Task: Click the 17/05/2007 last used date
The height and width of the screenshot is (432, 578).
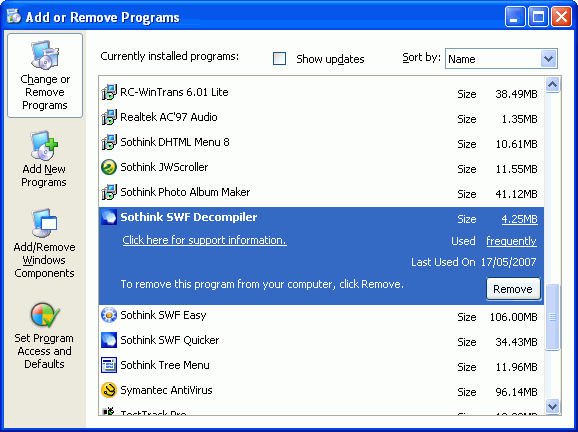Action: point(508,262)
